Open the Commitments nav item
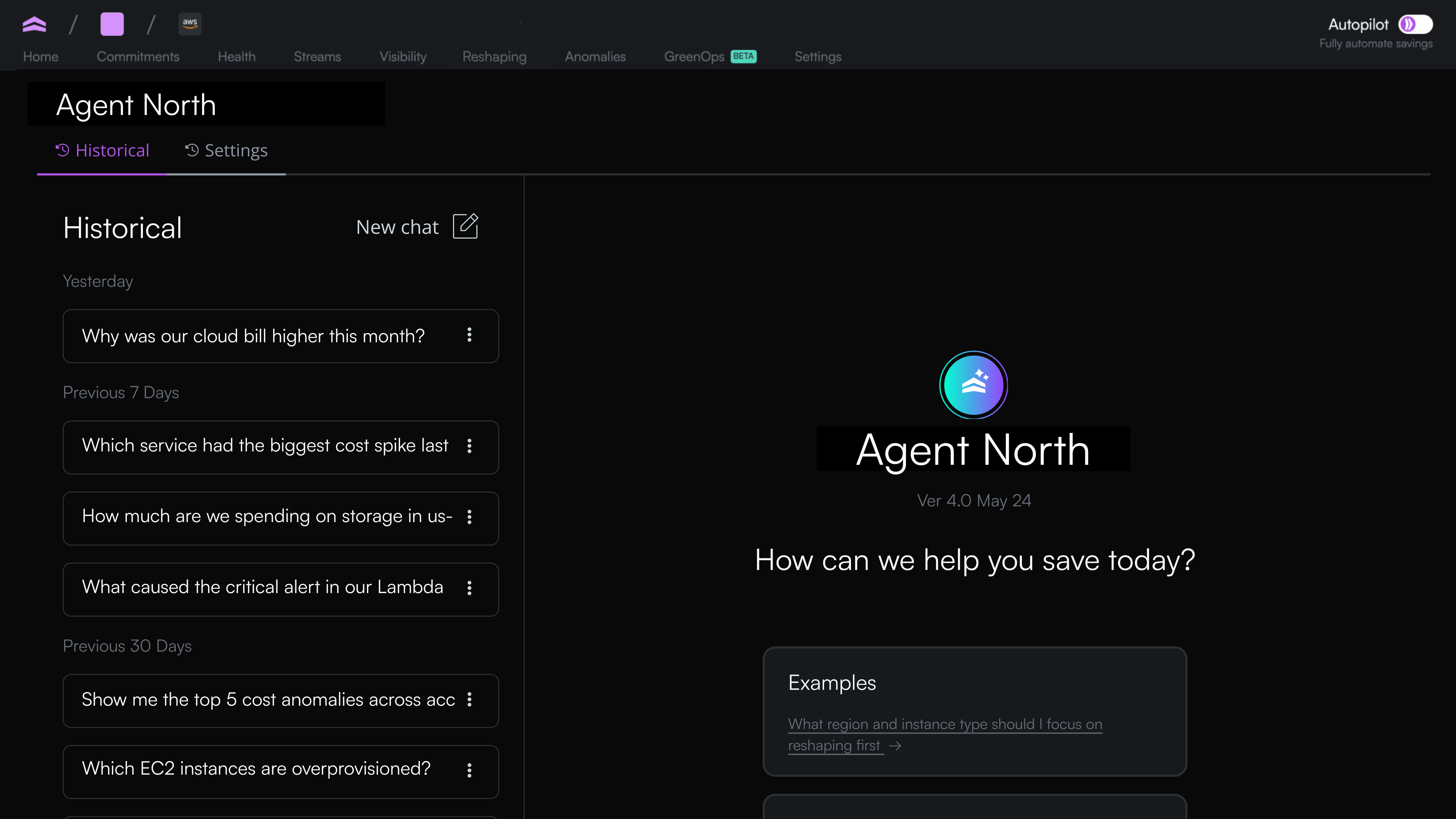Image resolution: width=1456 pixels, height=819 pixels. click(x=138, y=57)
